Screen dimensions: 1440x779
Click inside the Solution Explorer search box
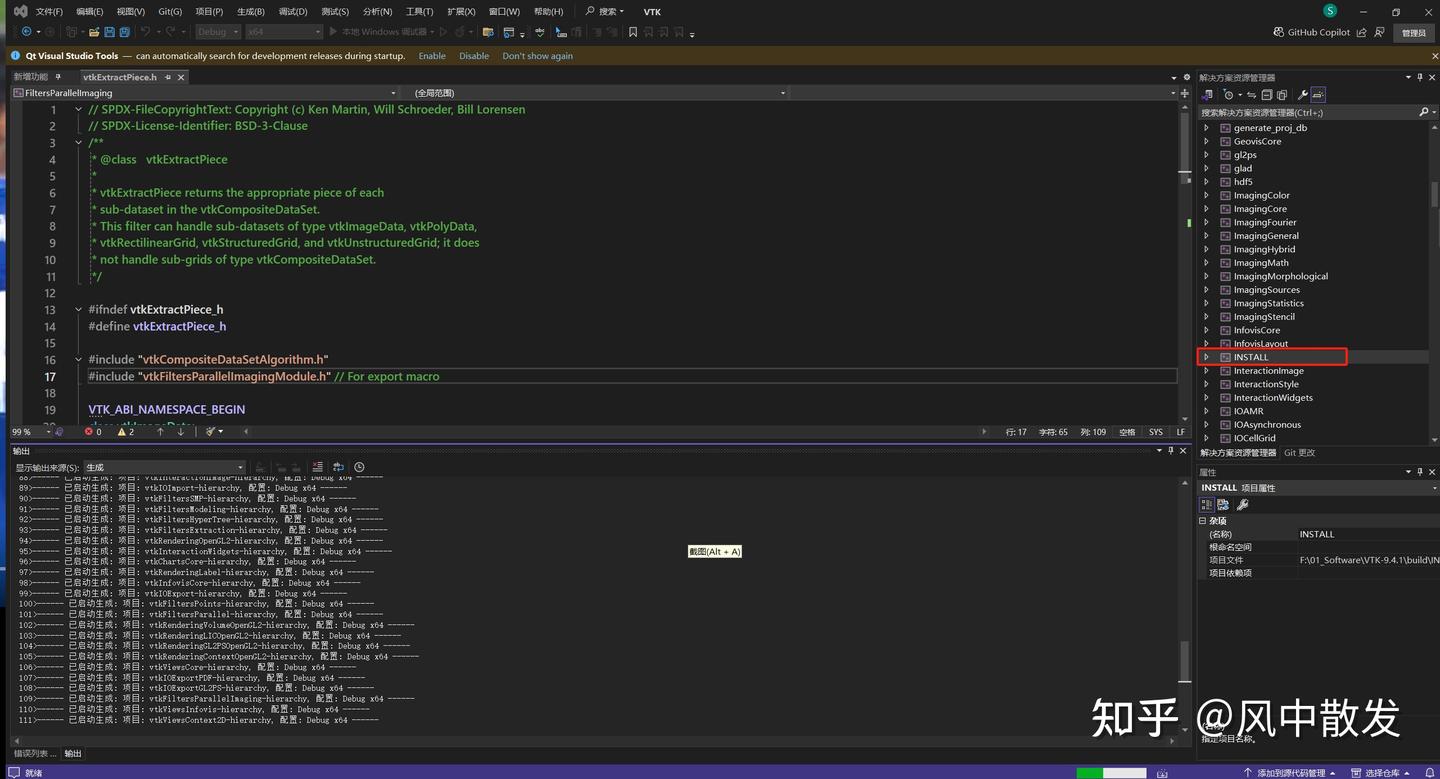click(1300, 112)
